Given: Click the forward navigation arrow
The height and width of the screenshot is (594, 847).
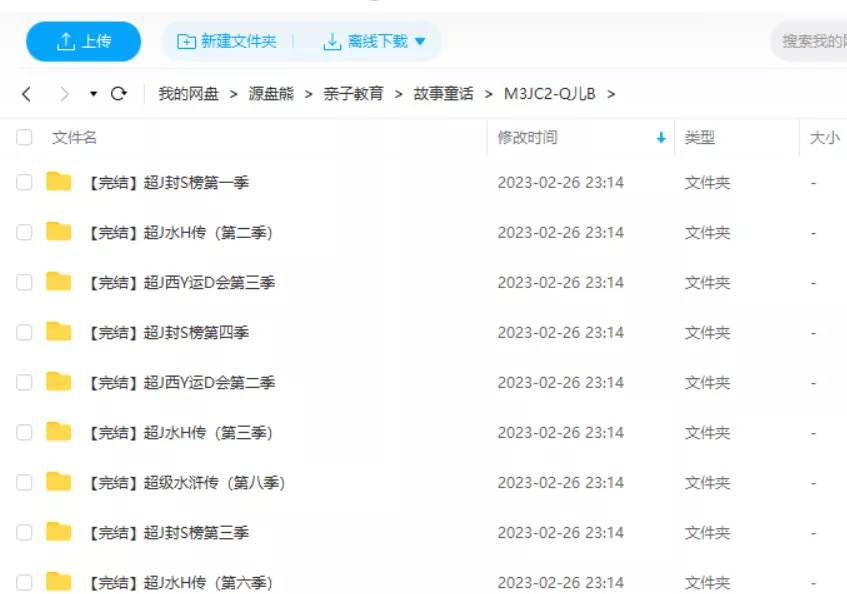Looking at the screenshot, I should 64,94.
